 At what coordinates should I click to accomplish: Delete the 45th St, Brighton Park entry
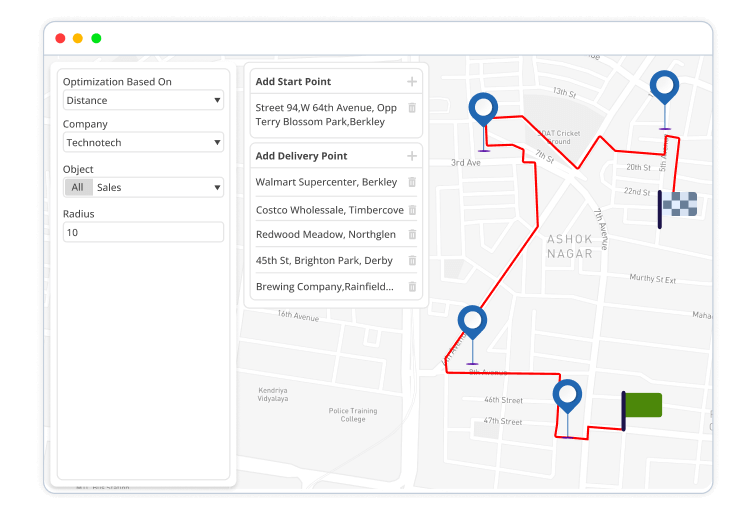click(x=412, y=261)
